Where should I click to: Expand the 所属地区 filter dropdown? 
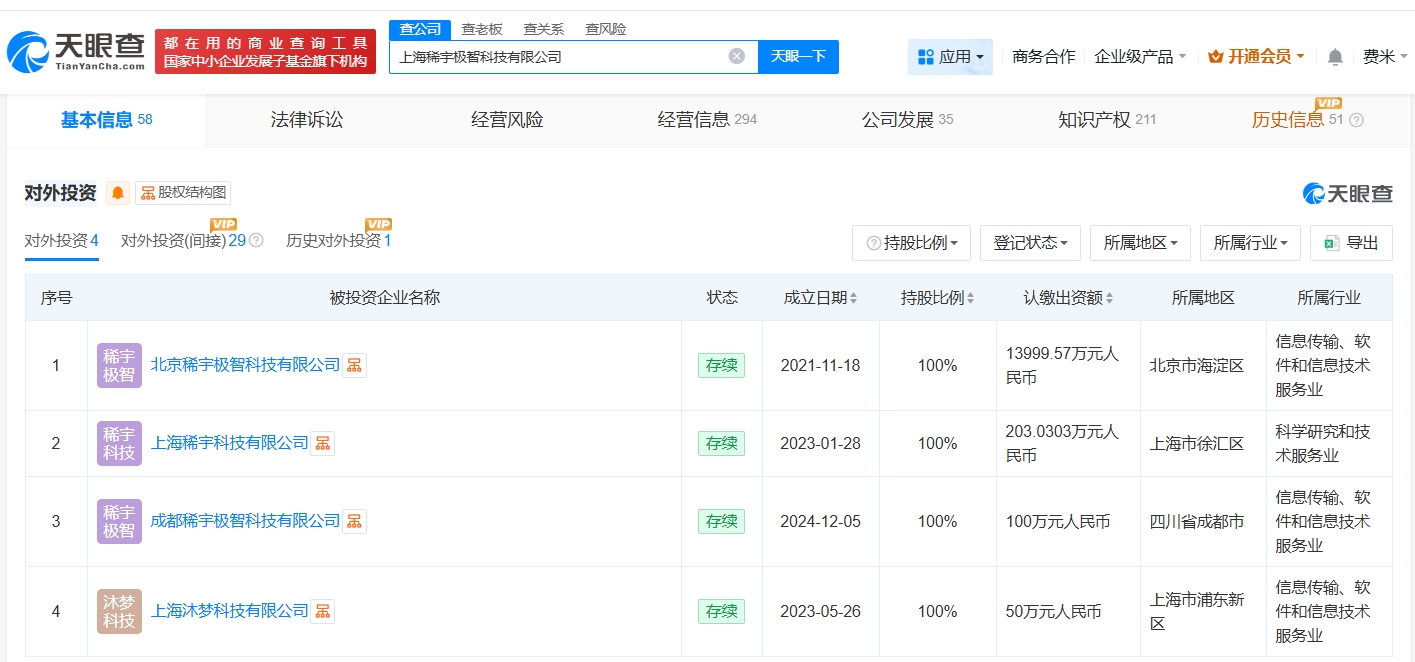click(1140, 243)
